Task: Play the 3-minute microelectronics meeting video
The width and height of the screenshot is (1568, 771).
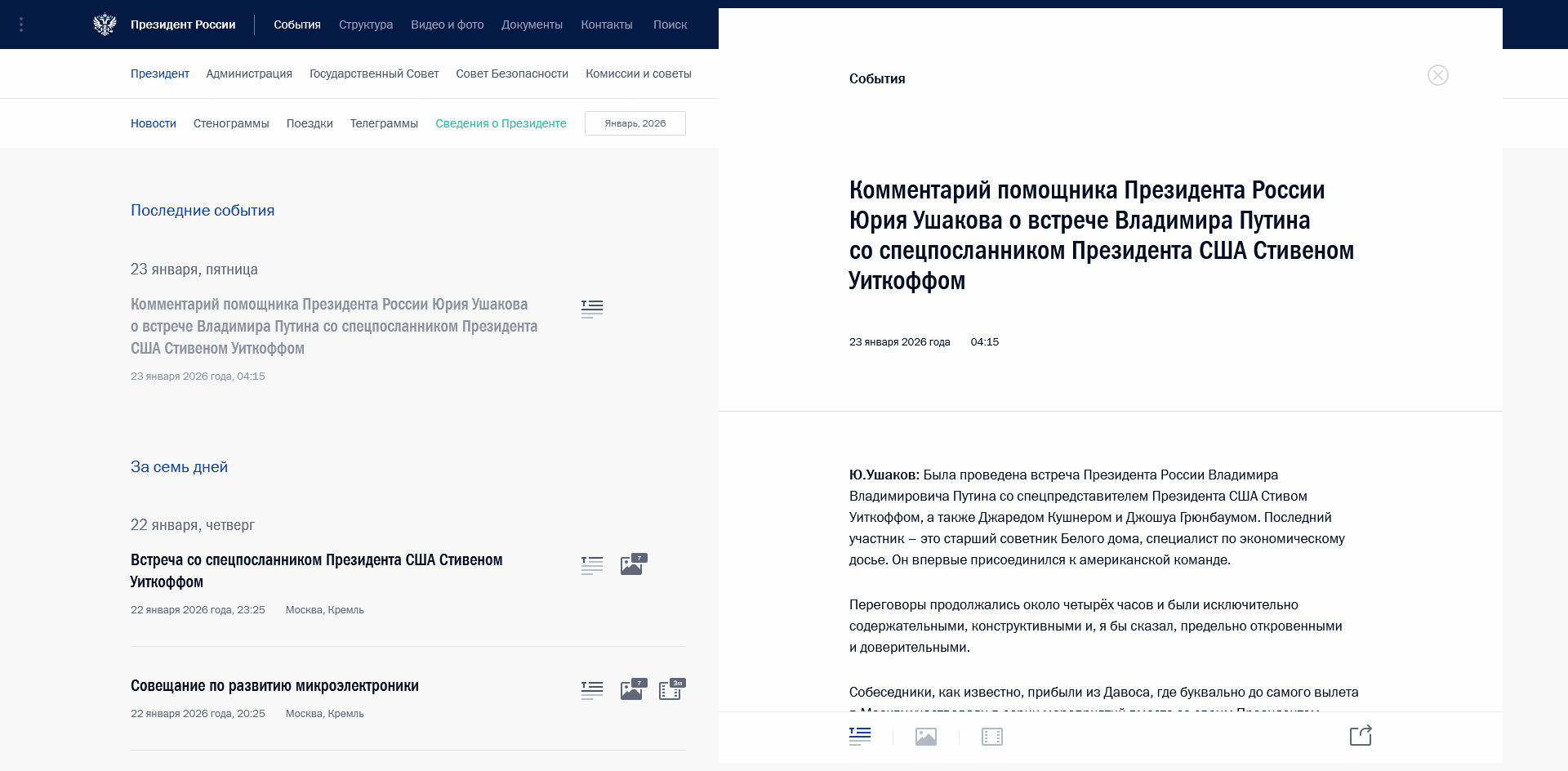Action: [x=671, y=689]
